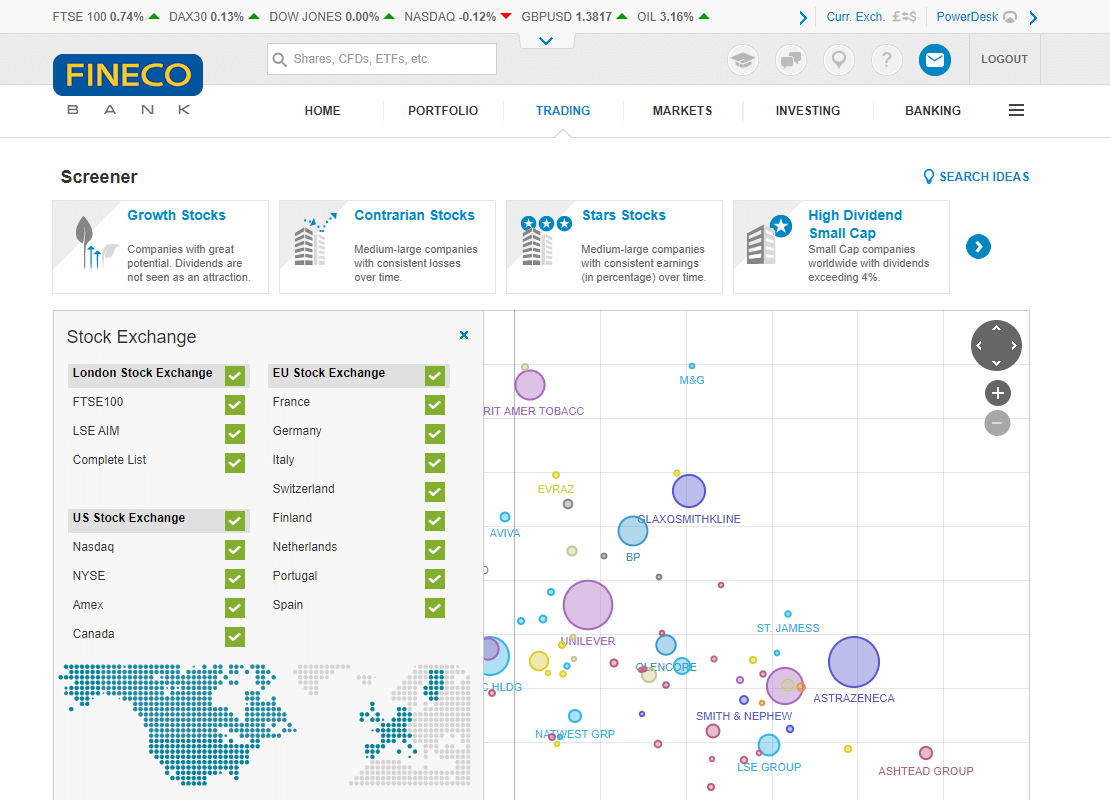
Task: Toggle the LSE AIM checkbox
Action: click(x=235, y=434)
